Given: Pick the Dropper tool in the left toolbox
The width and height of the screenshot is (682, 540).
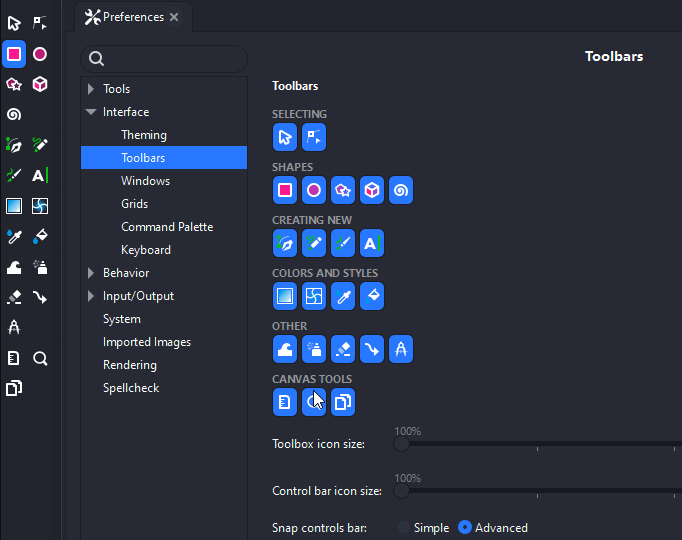Looking at the screenshot, I should [x=14, y=237].
